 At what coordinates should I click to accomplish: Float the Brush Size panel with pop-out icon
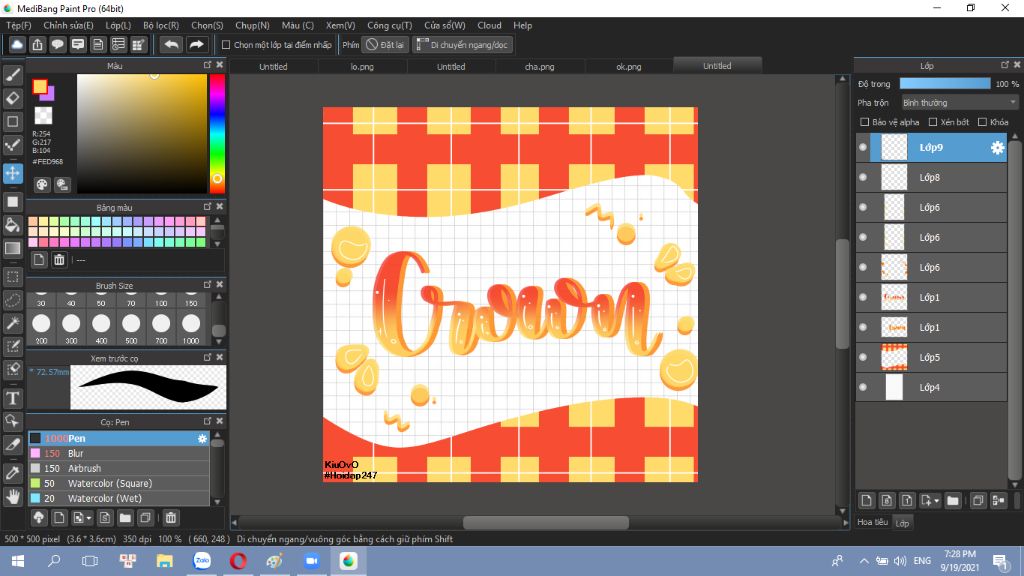(208, 285)
